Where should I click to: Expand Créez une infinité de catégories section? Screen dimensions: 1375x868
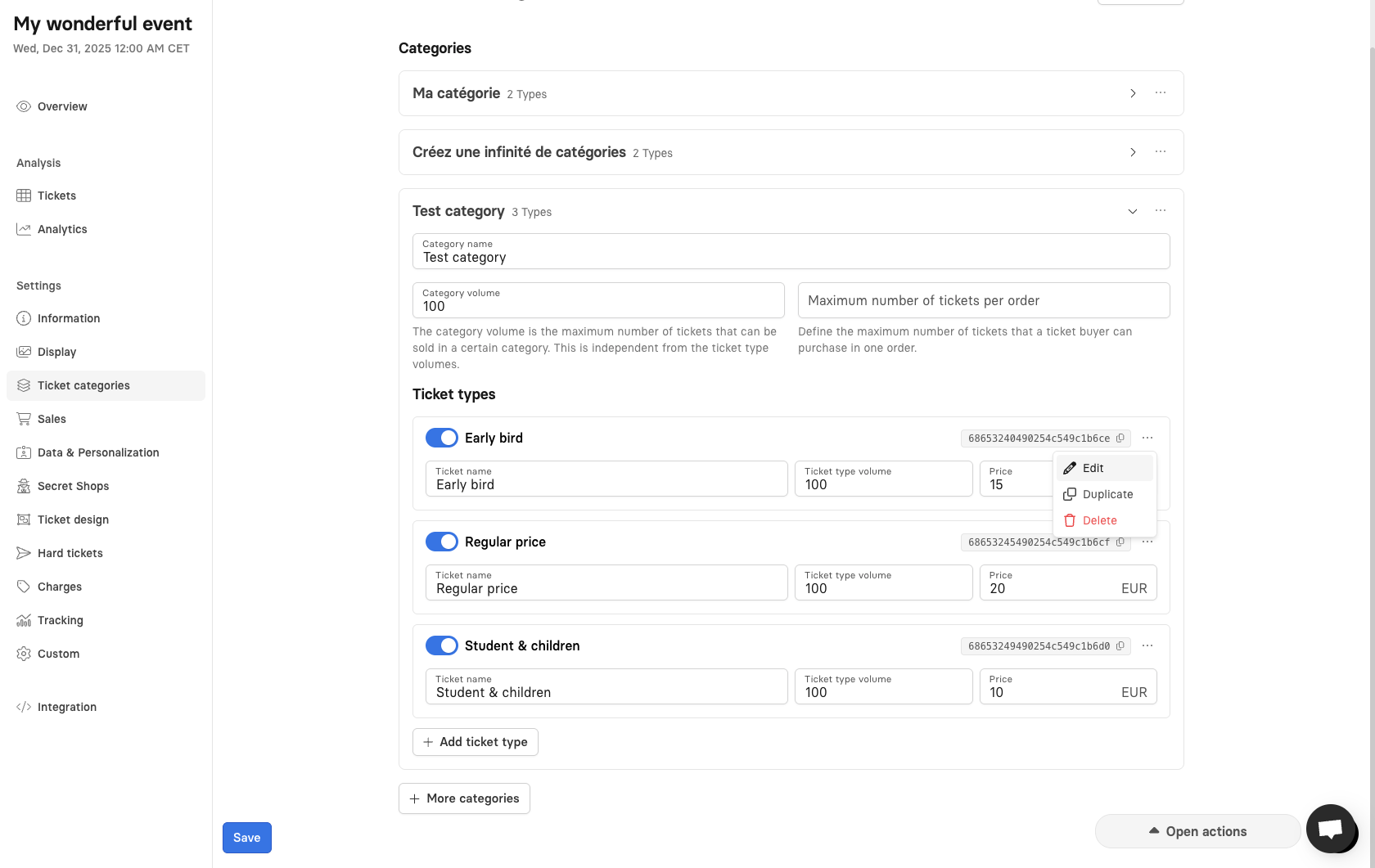pos(1133,152)
